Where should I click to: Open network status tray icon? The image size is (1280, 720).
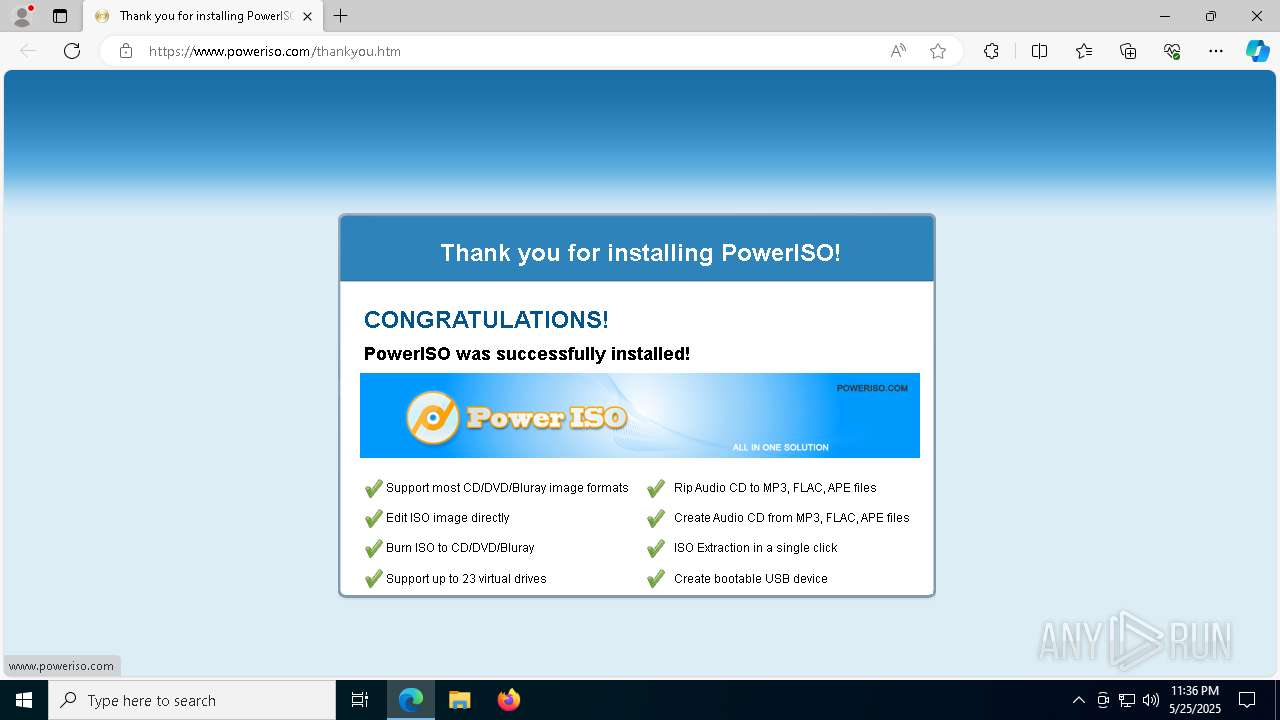pos(1127,700)
